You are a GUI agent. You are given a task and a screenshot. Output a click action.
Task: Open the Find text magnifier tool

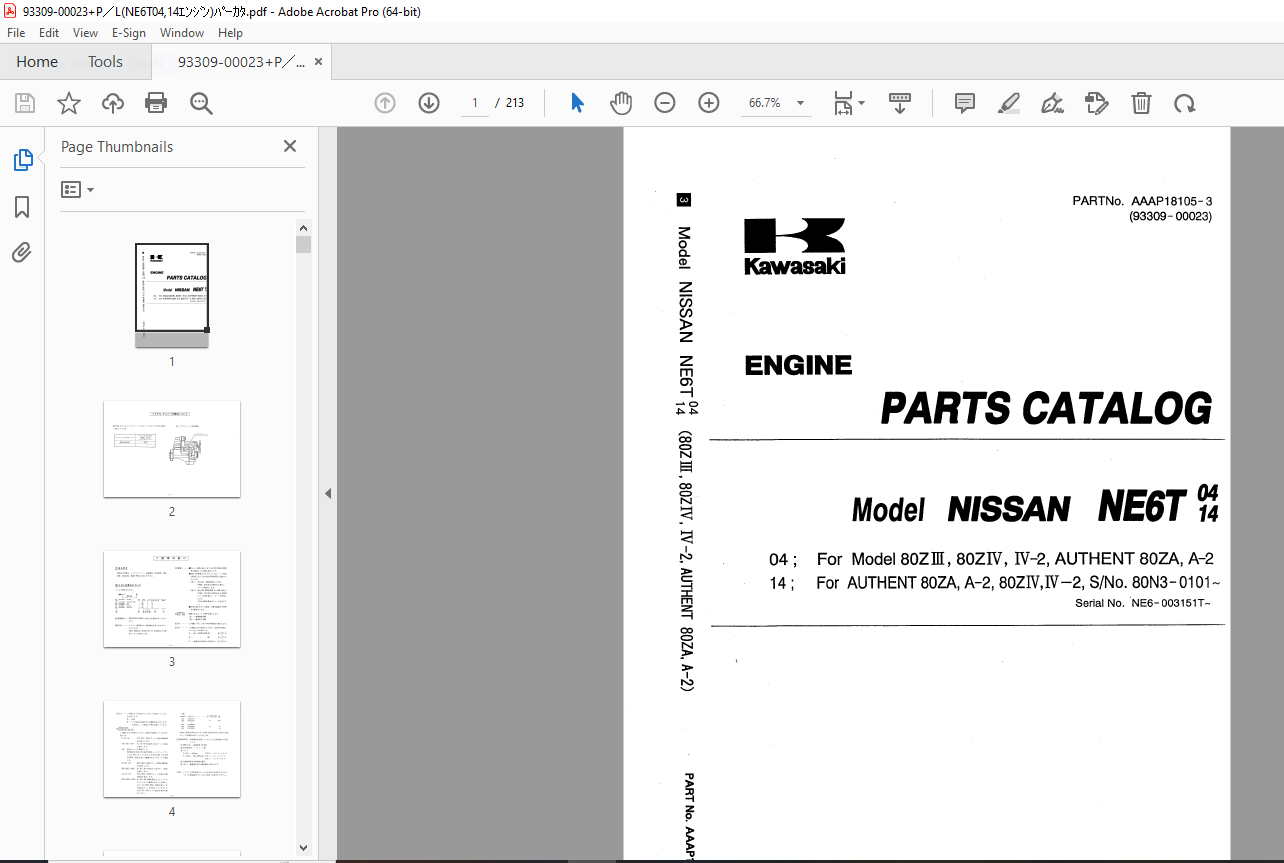click(x=201, y=103)
